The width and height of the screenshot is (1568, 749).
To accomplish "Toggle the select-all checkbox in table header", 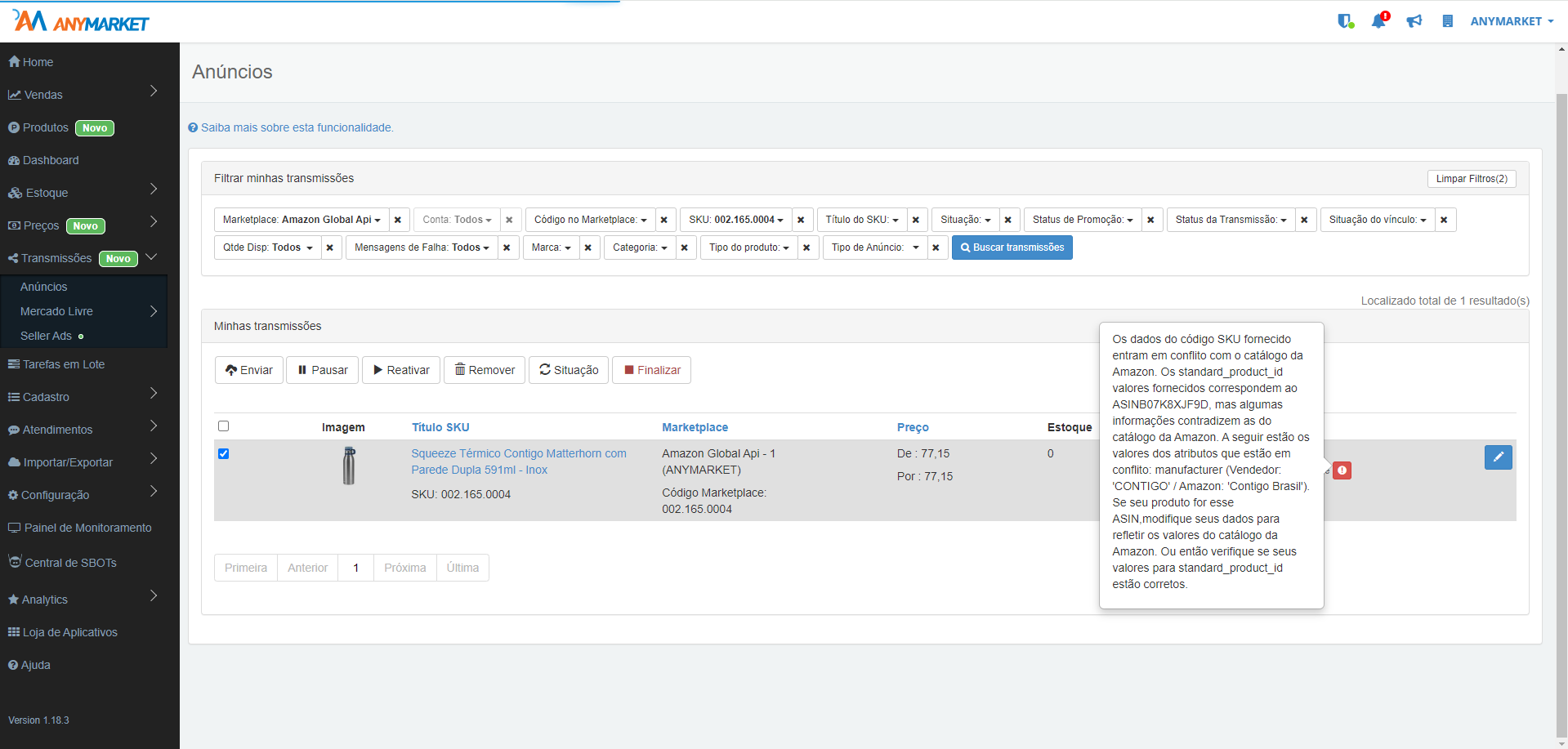I will [x=223, y=426].
